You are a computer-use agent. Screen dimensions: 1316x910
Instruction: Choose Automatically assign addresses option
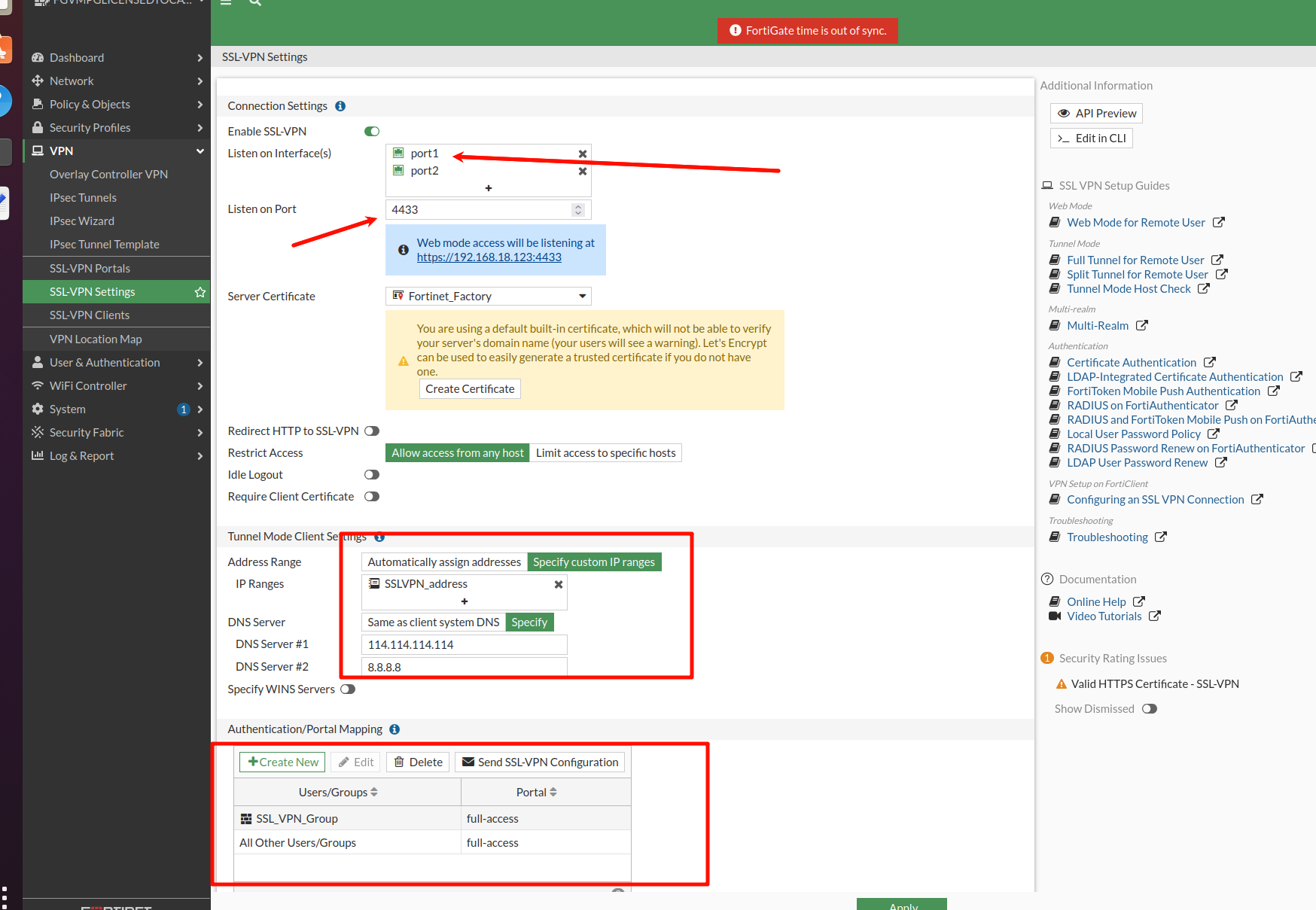coord(444,562)
